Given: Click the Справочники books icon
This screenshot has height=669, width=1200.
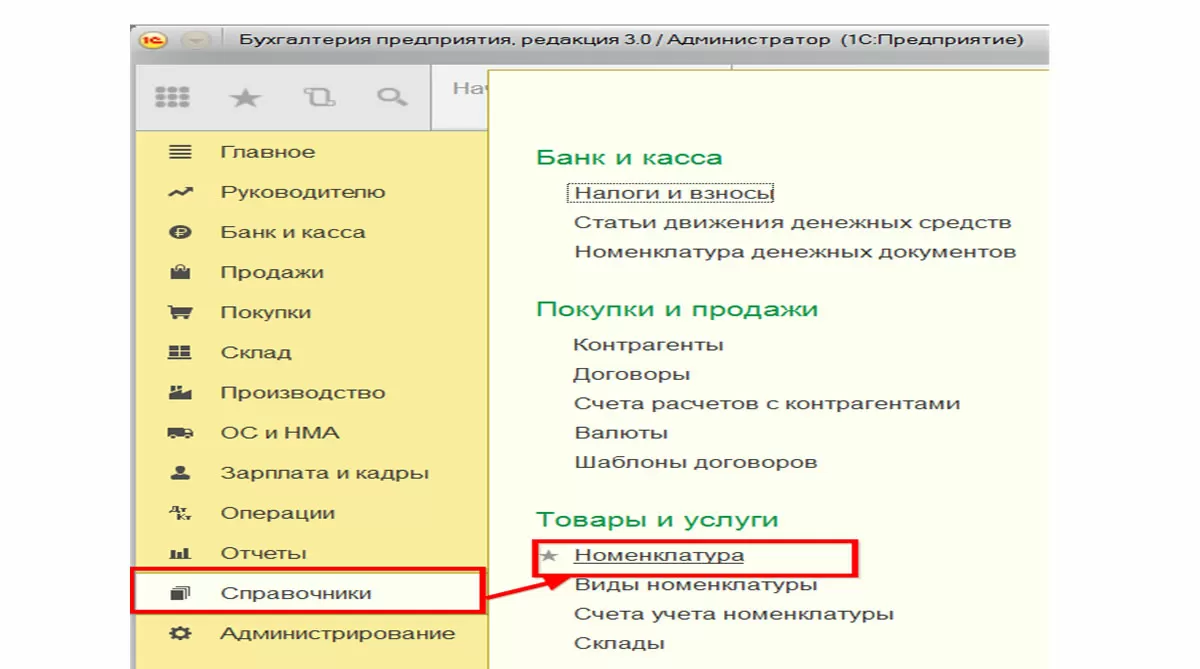Looking at the screenshot, I should (180, 593).
